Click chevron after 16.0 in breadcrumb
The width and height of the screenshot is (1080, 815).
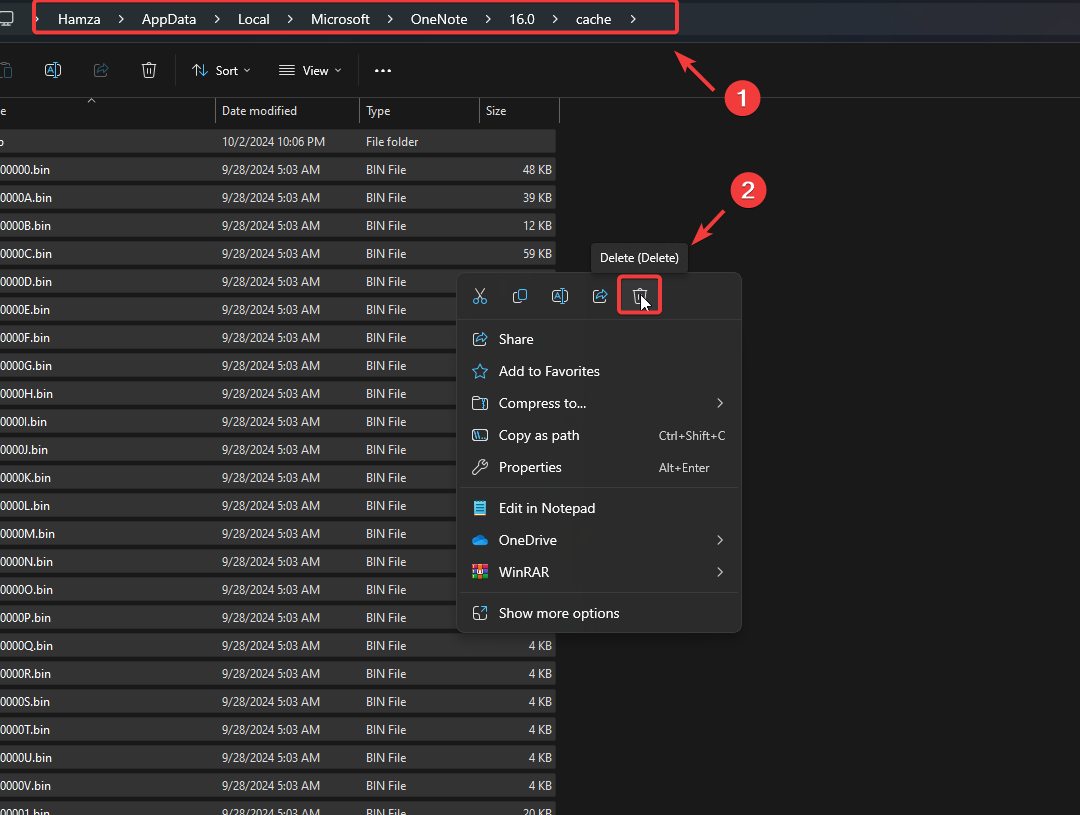(555, 19)
